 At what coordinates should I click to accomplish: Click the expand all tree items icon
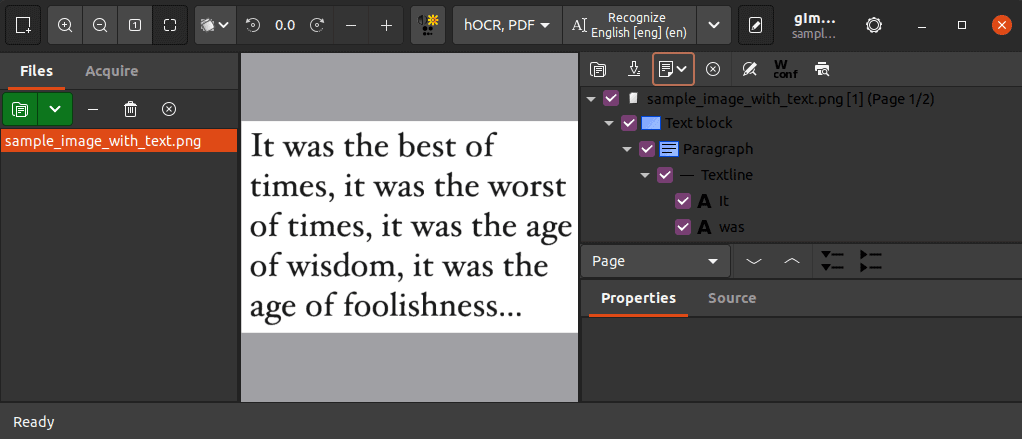[832, 261]
